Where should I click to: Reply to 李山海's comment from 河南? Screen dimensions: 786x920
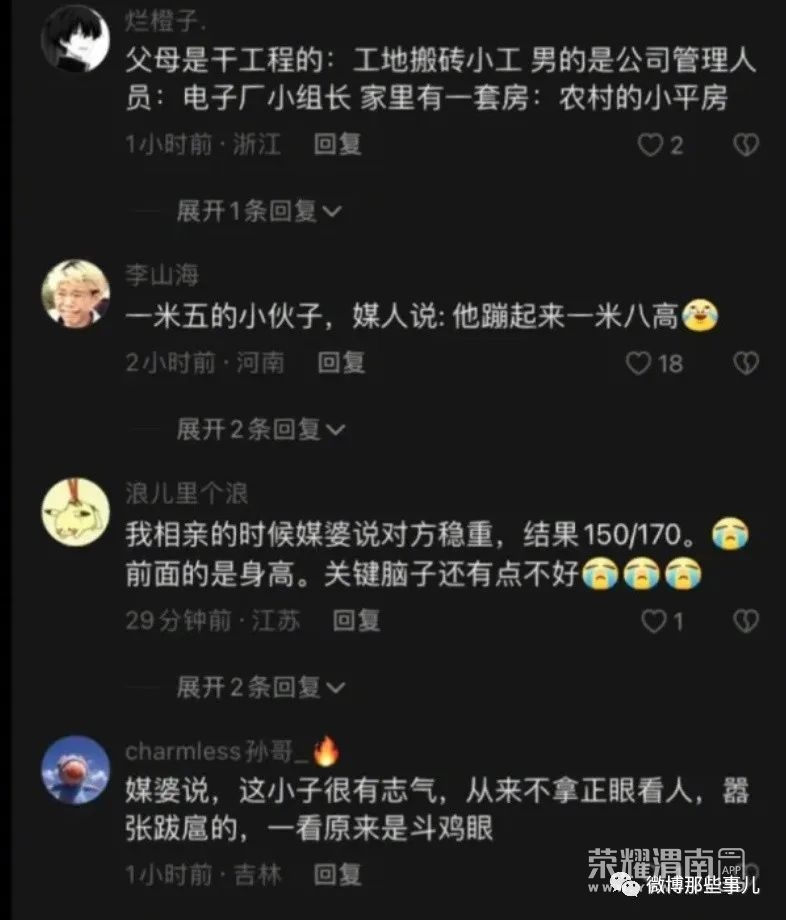pos(341,363)
